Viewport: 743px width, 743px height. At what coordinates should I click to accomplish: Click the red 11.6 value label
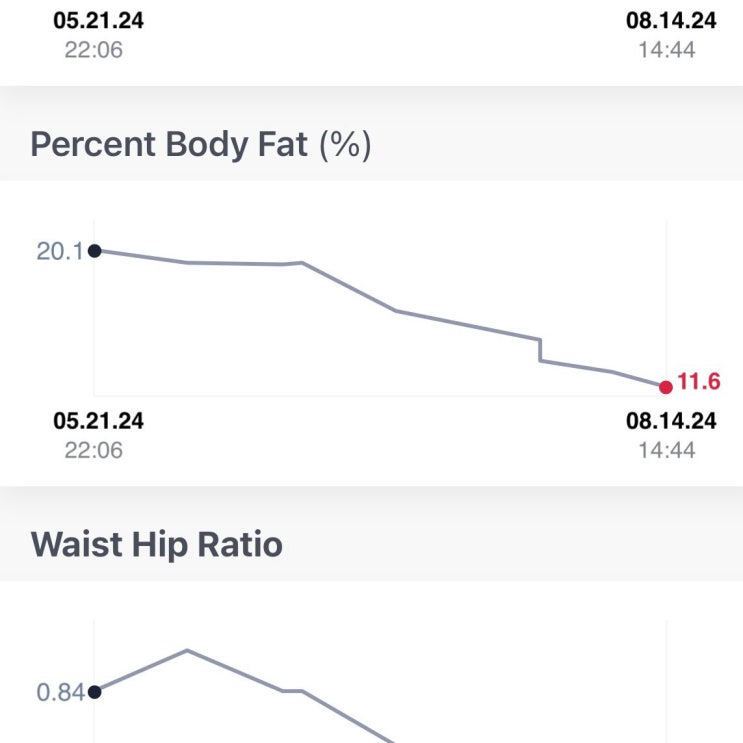coord(699,382)
